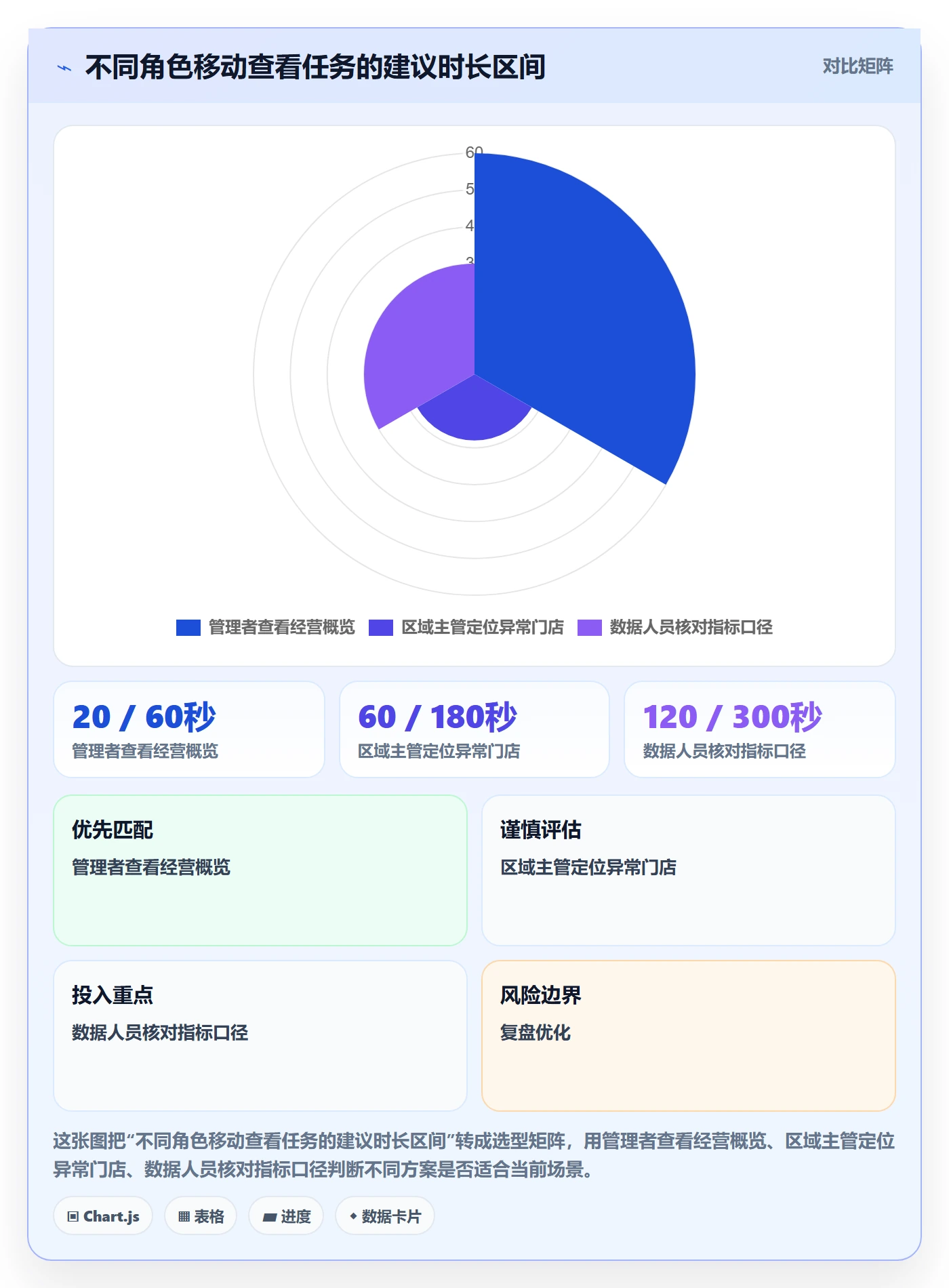Image resolution: width=949 pixels, height=1288 pixels.
Task: Click the description paragraph starting 这张图把
Action: (x=474, y=1155)
